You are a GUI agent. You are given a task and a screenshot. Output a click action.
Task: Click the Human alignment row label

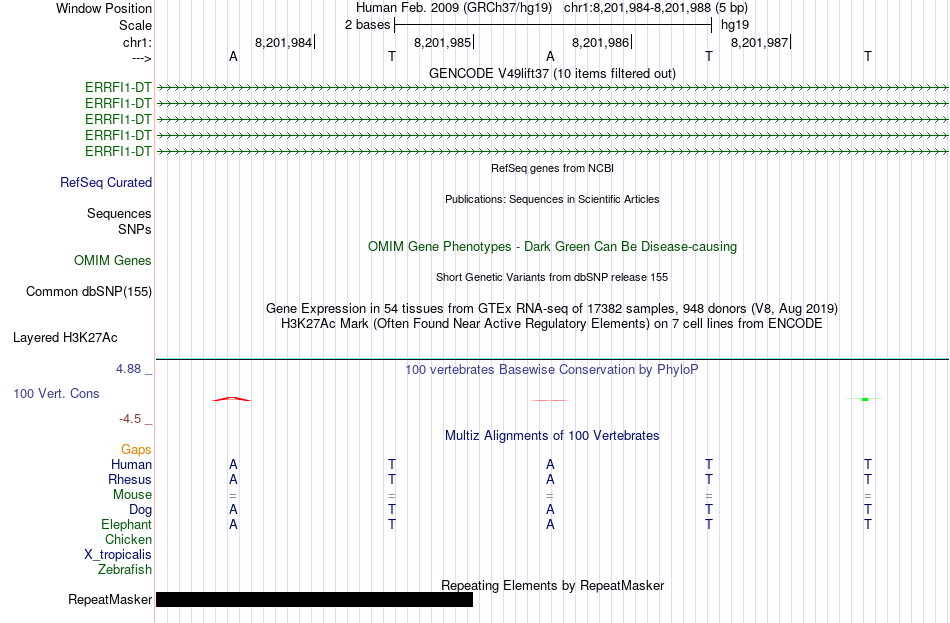[131, 464]
